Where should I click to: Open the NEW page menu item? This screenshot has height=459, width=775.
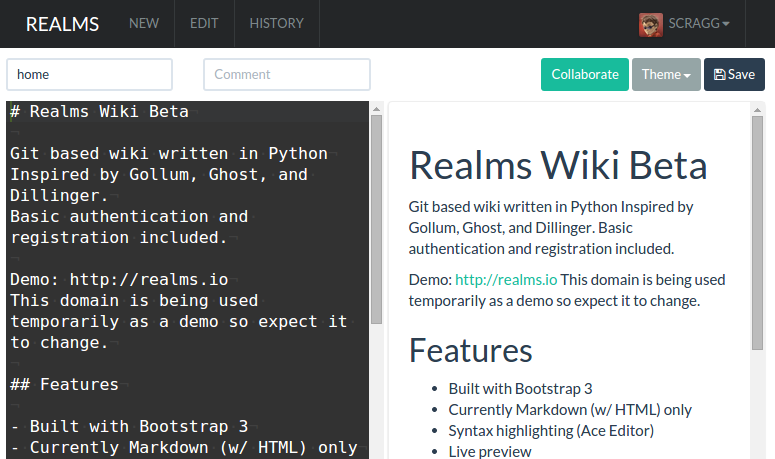(144, 24)
